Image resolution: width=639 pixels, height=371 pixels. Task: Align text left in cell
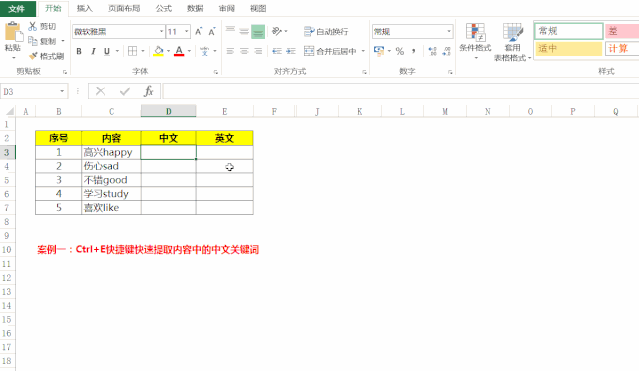point(230,51)
